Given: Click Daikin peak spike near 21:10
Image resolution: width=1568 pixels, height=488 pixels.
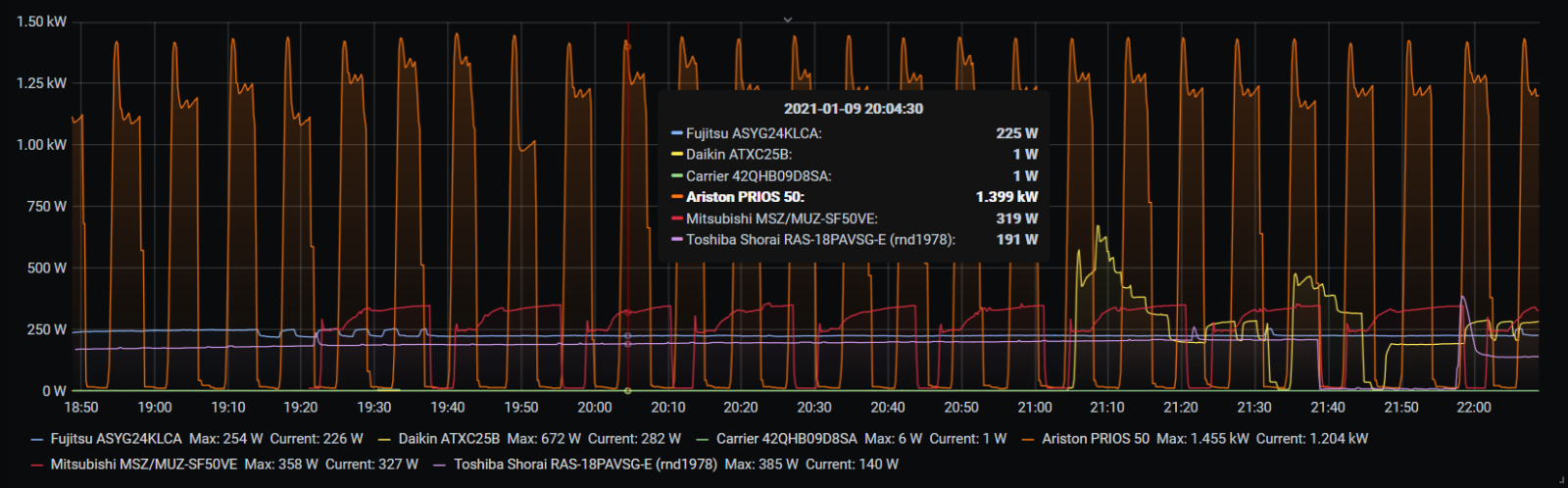Looking at the screenshot, I should click(1098, 227).
